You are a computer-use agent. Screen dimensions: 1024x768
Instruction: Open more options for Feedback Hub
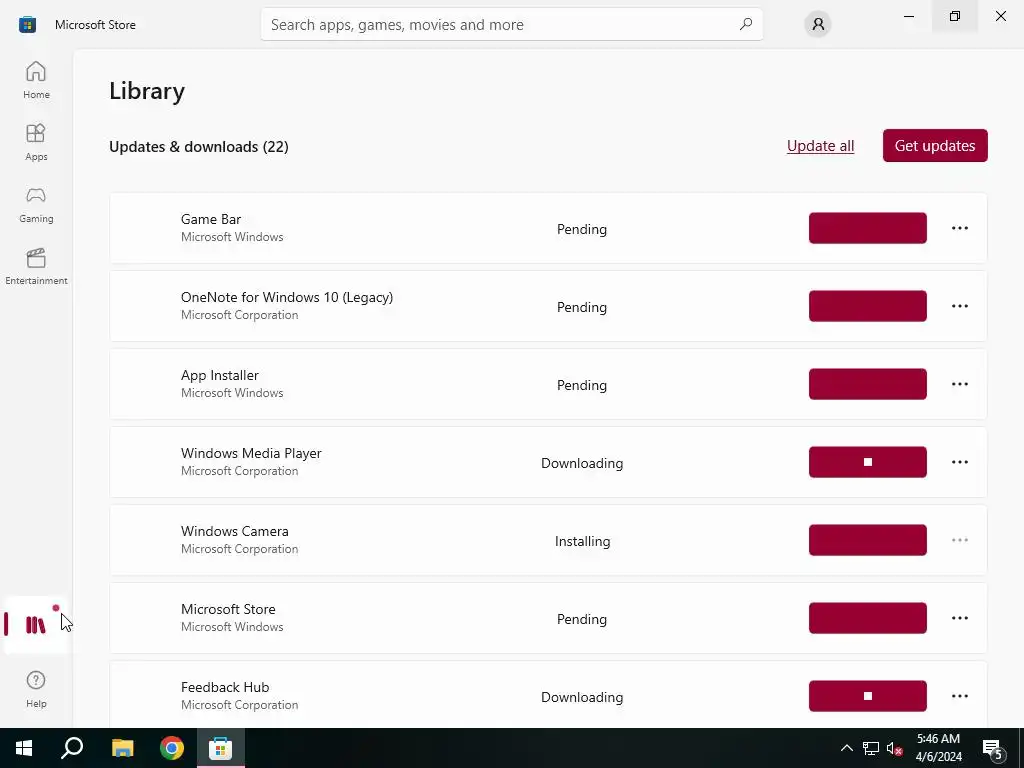pos(959,696)
